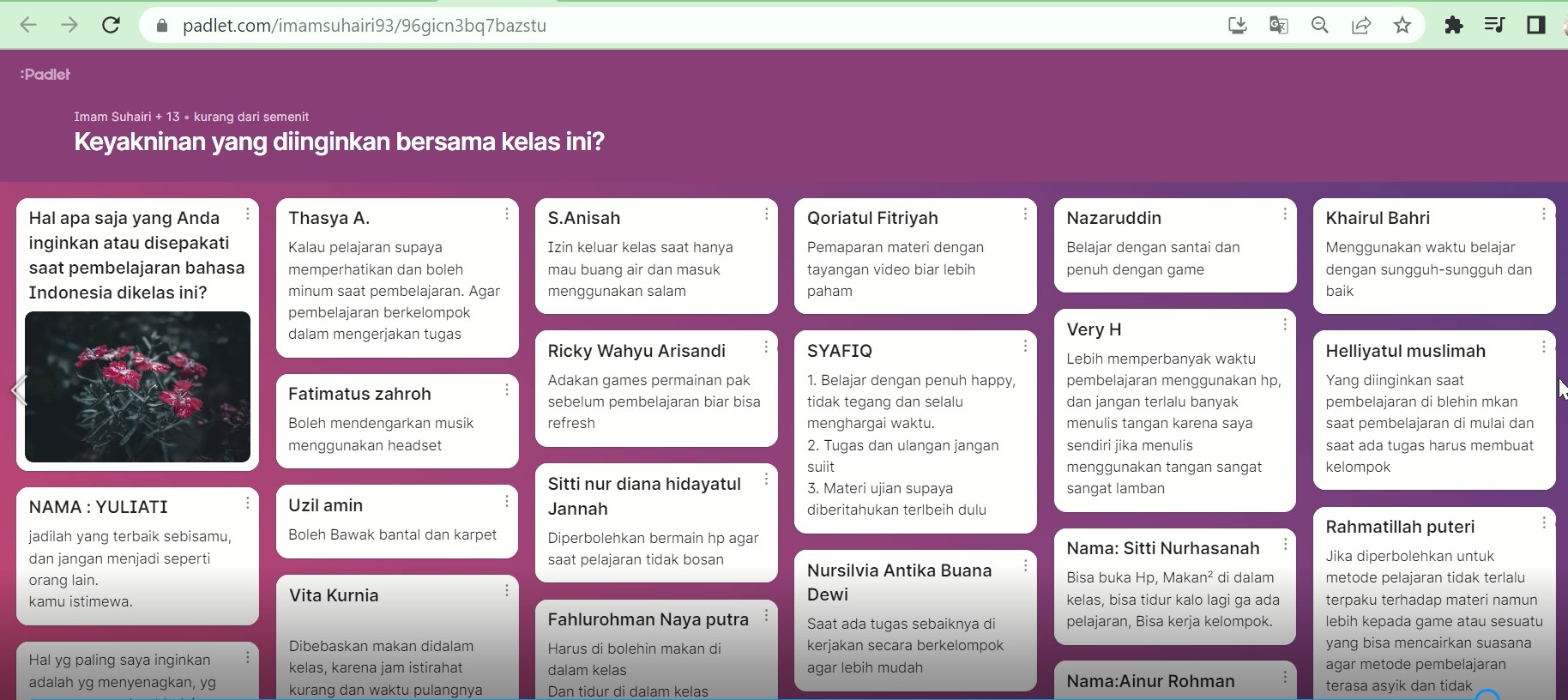This screenshot has width=1568, height=700.
Task: Open more options on Khairul Bahri post
Action: click(x=1543, y=214)
